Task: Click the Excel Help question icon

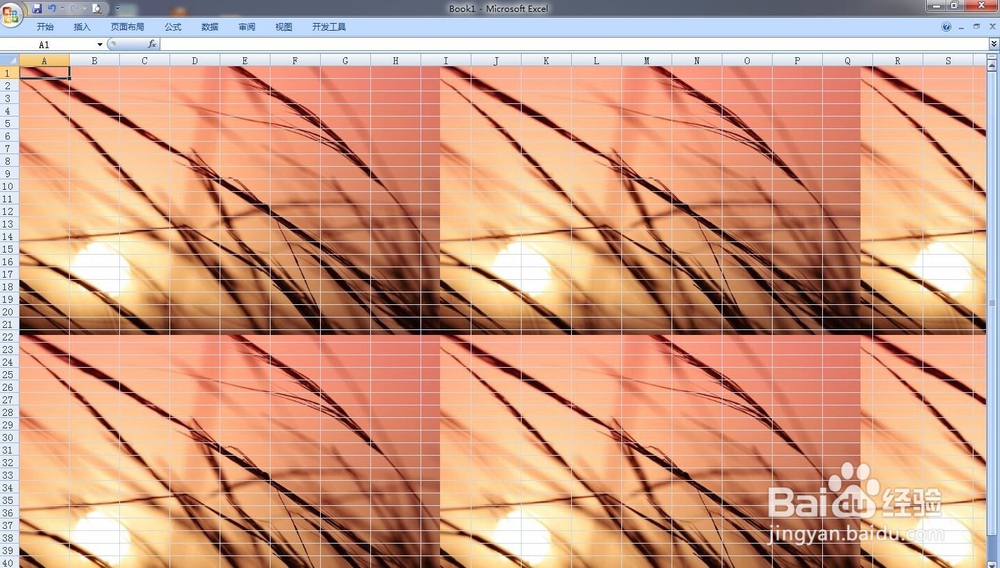Action: 946,27
